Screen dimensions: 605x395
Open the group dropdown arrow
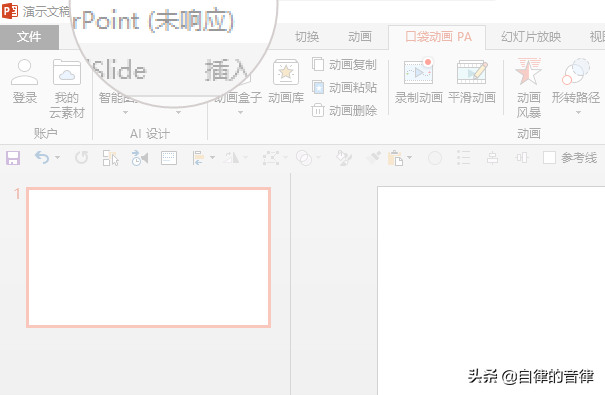[286, 158]
